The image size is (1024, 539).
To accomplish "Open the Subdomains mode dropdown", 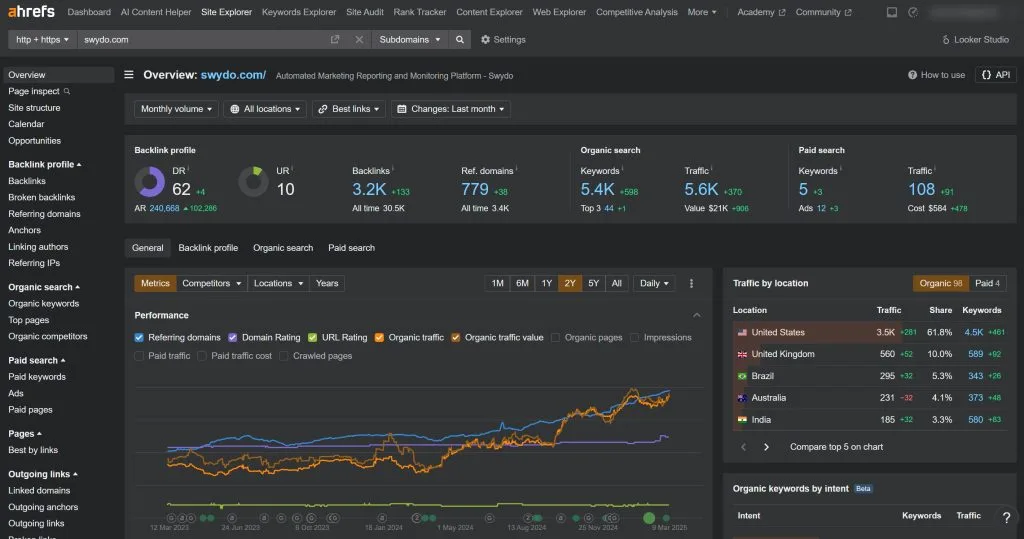I will 409,39.
